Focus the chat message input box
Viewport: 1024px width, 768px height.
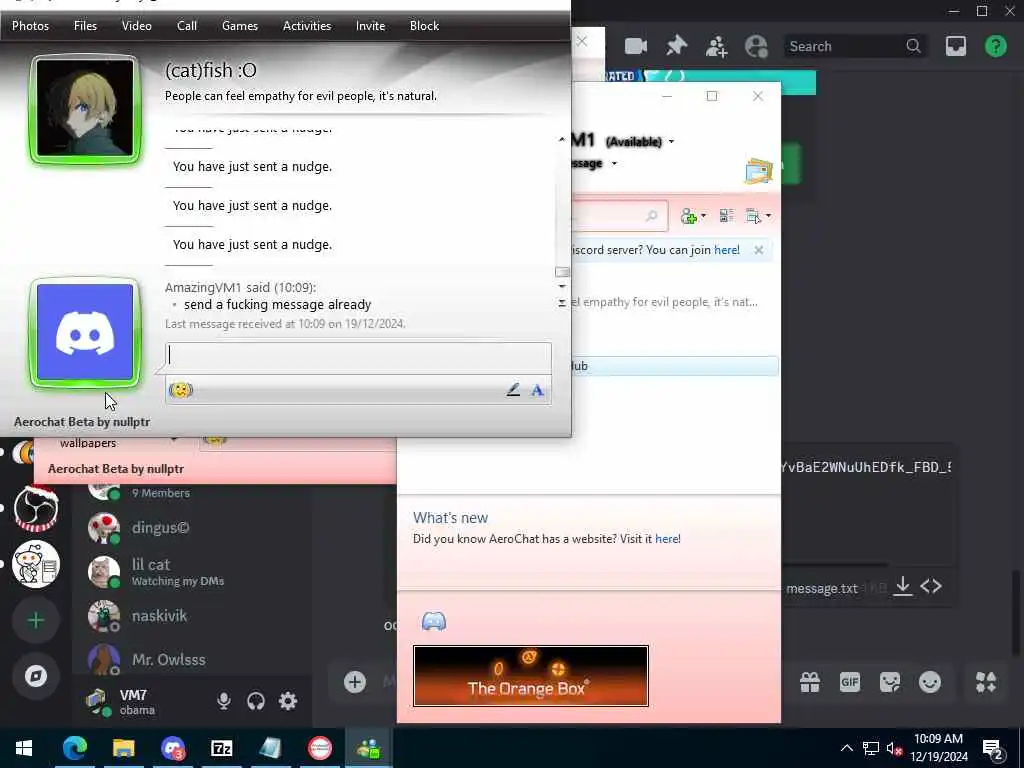pos(358,357)
